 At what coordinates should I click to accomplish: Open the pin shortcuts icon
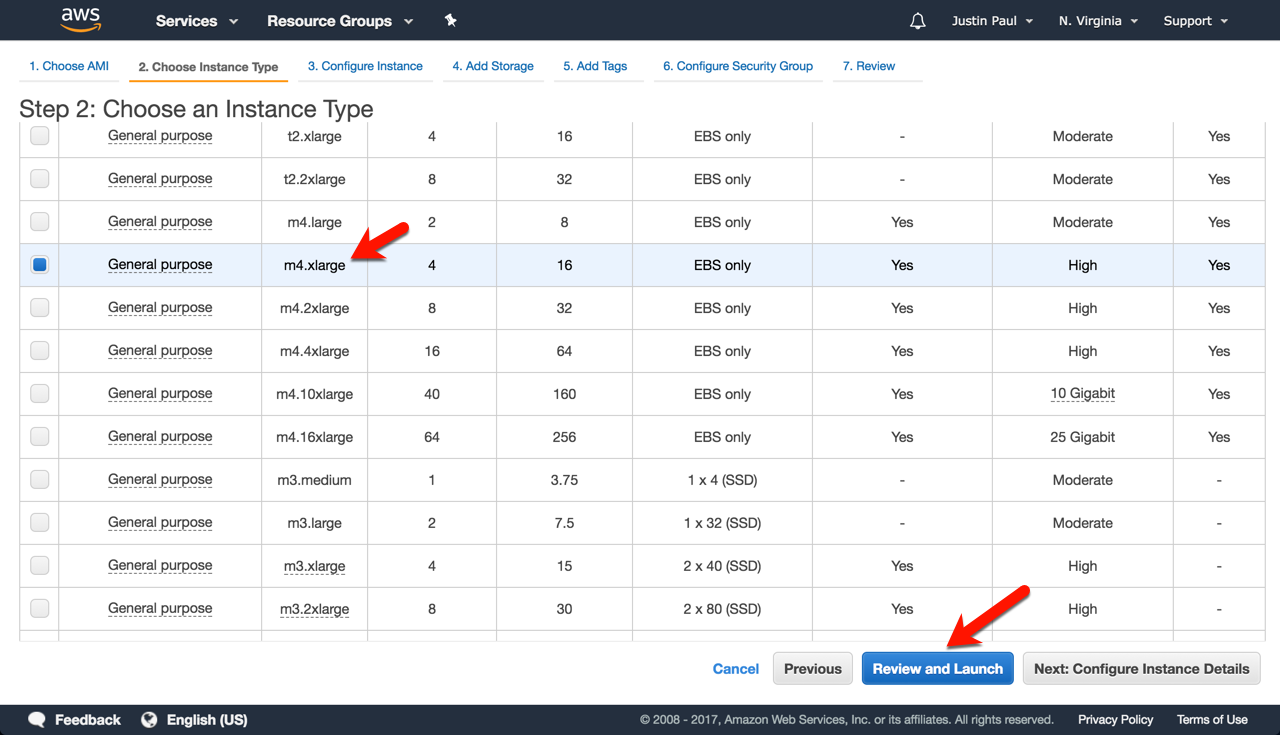(x=451, y=20)
